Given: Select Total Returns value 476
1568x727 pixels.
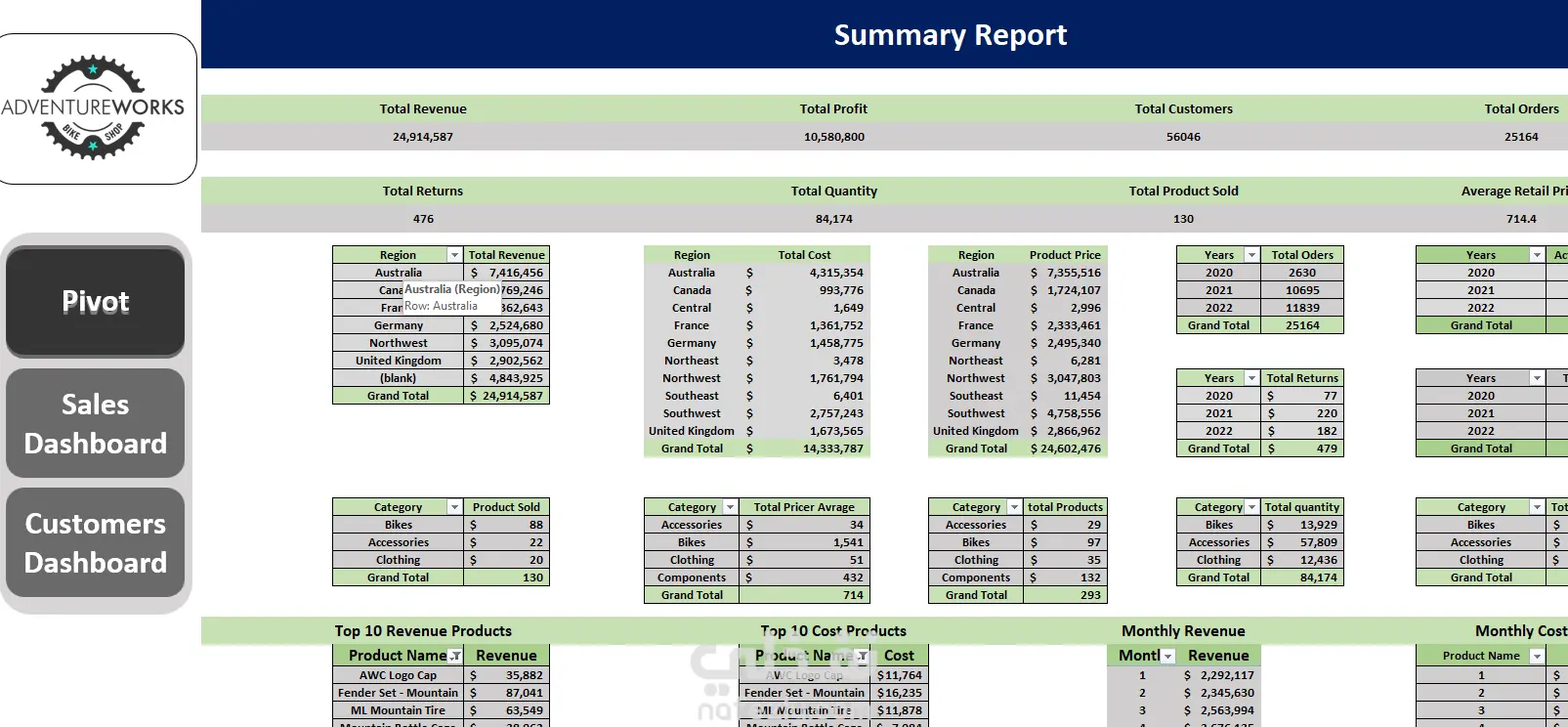Looking at the screenshot, I should coord(423,219).
